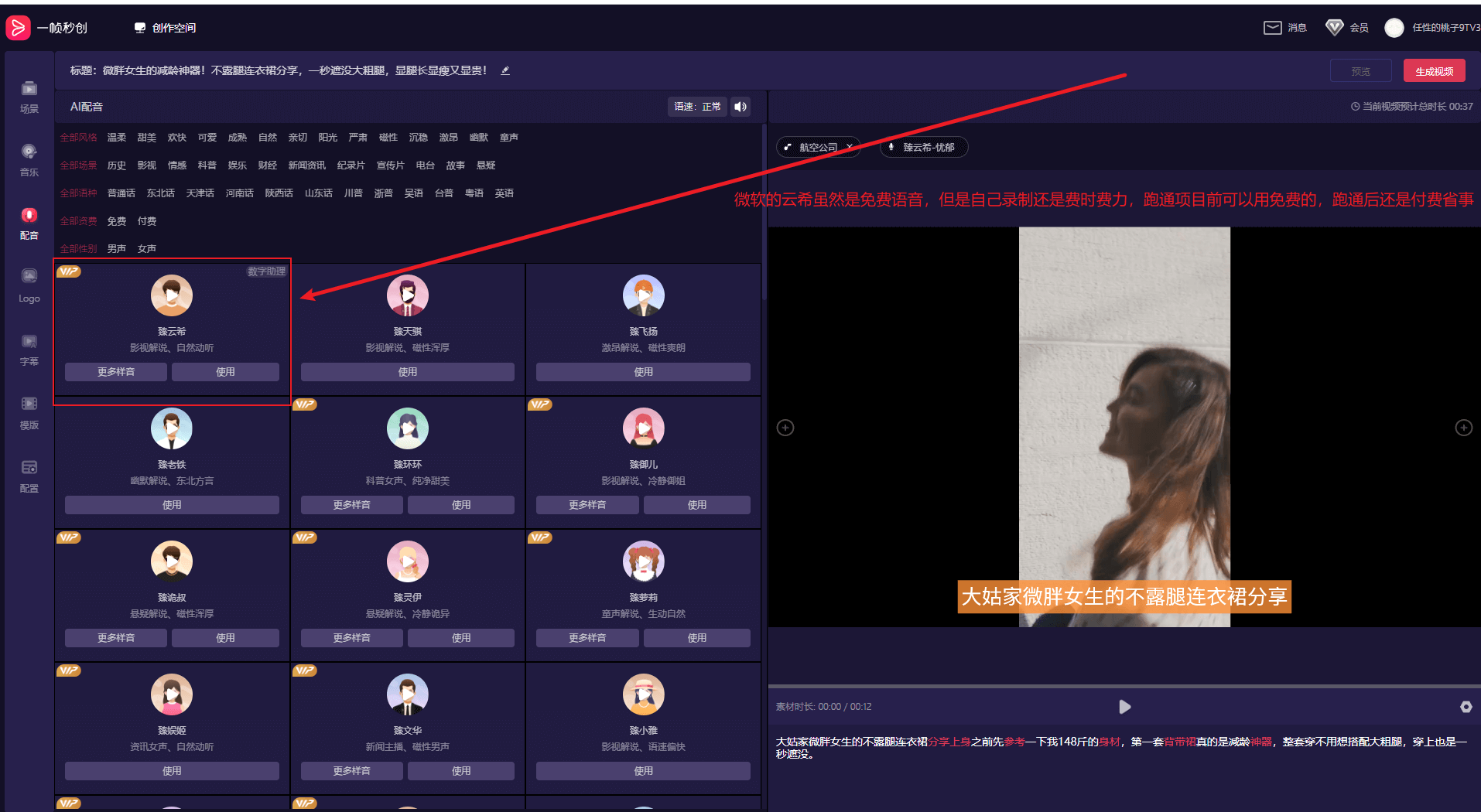1481x812 pixels.
Task: Click the 生成视频 generate video button
Action: coord(1434,71)
